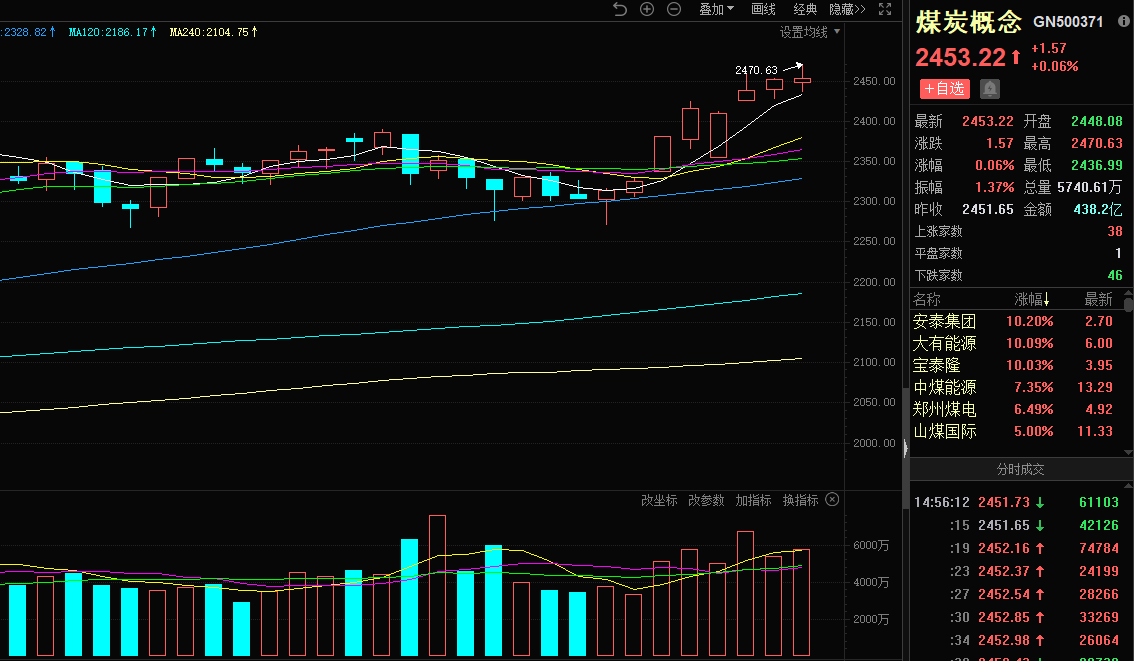Click the 分时成交 list scroll-up arrow
The width and height of the screenshot is (1134, 661).
tap(1128, 485)
